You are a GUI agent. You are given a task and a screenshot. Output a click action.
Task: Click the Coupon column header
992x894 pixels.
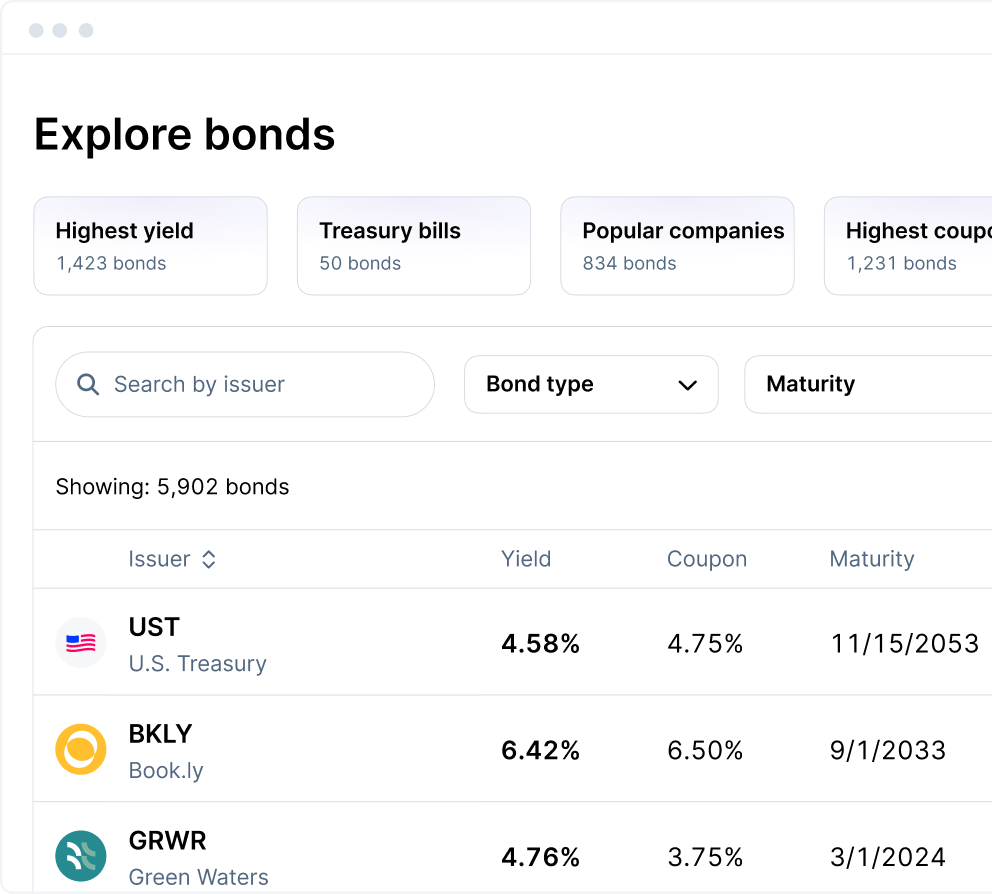[707, 559]
